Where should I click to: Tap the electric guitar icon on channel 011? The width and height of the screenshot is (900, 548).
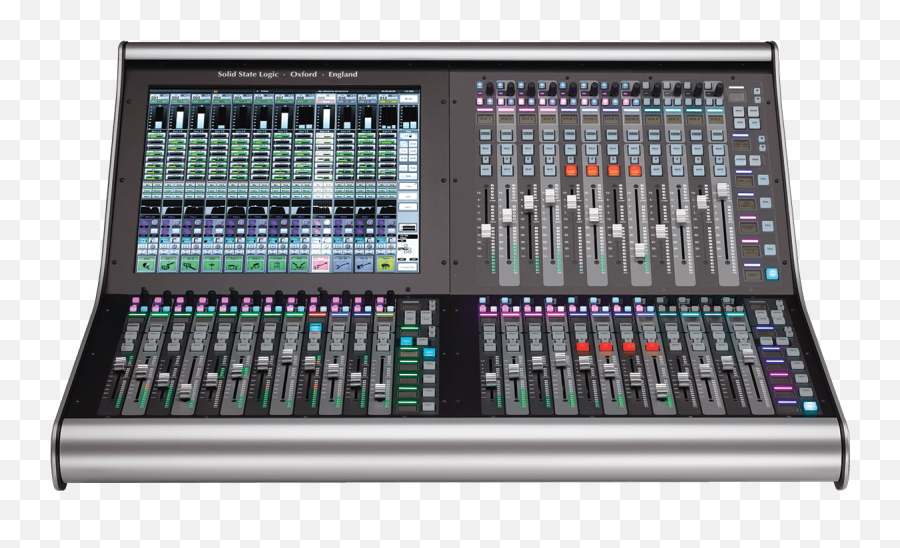(x=364, y=264)
